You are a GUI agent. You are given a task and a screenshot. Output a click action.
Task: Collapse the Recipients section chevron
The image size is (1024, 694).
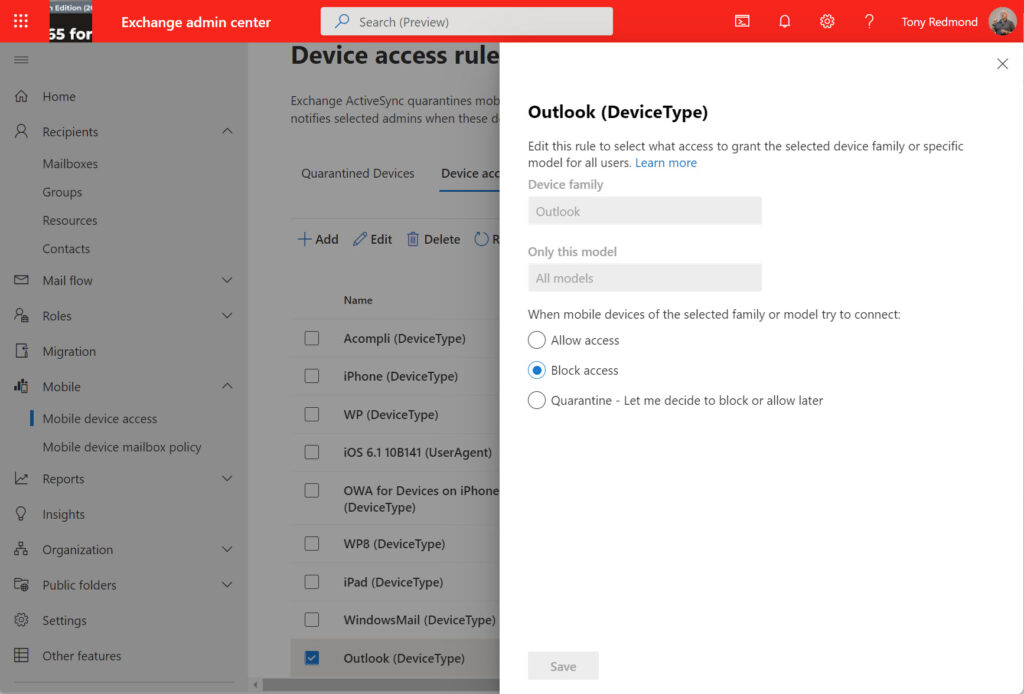click(x=227, y=131)
